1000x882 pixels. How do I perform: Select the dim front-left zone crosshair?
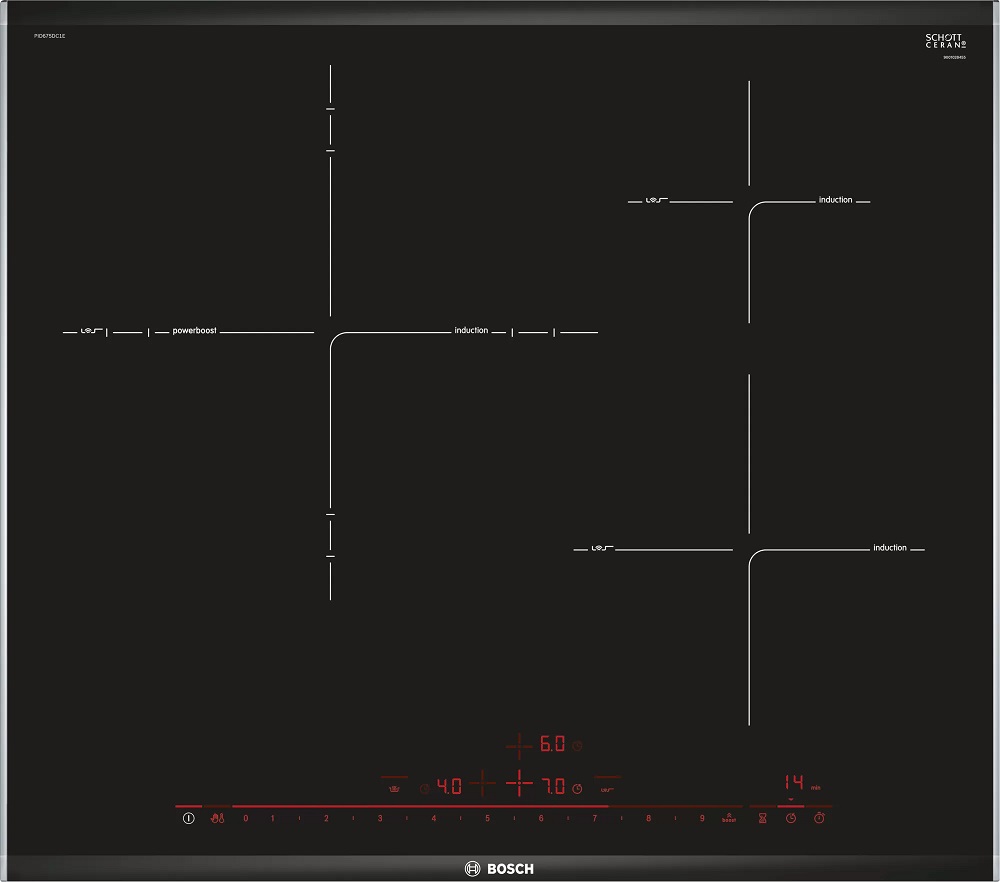pos(483,785)
